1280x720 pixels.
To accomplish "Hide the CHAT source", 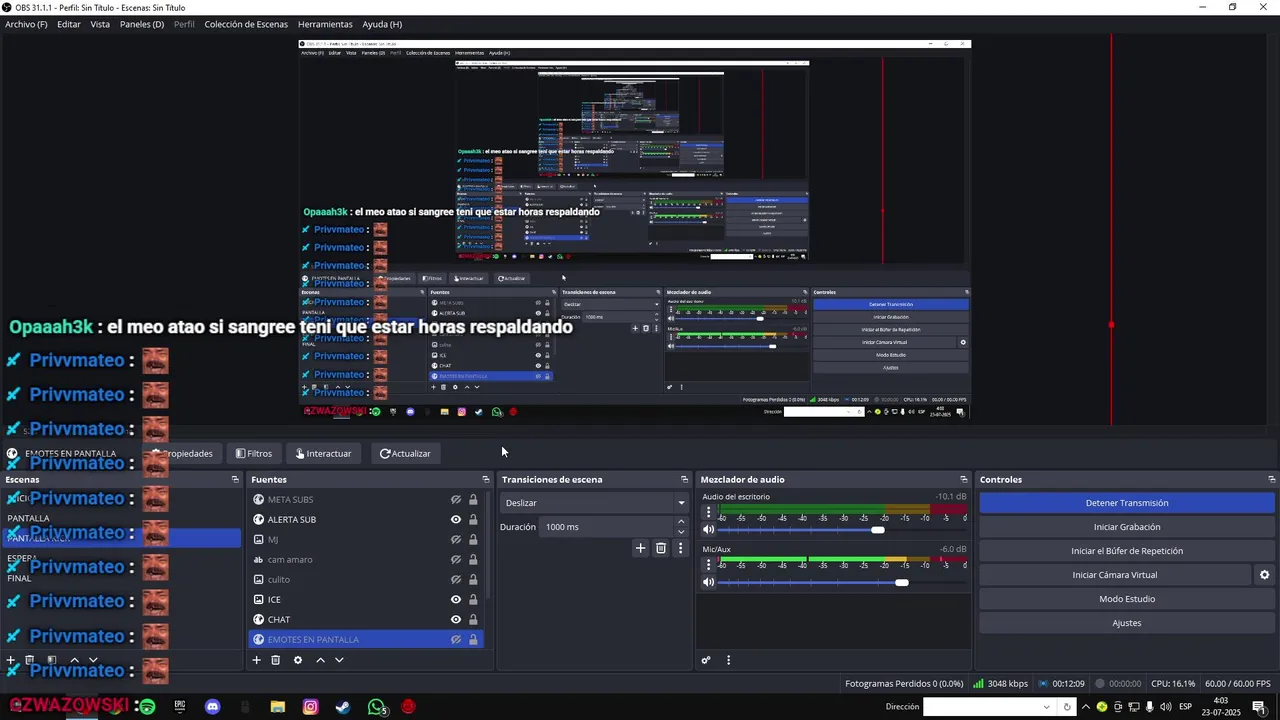I will (456, 620).
